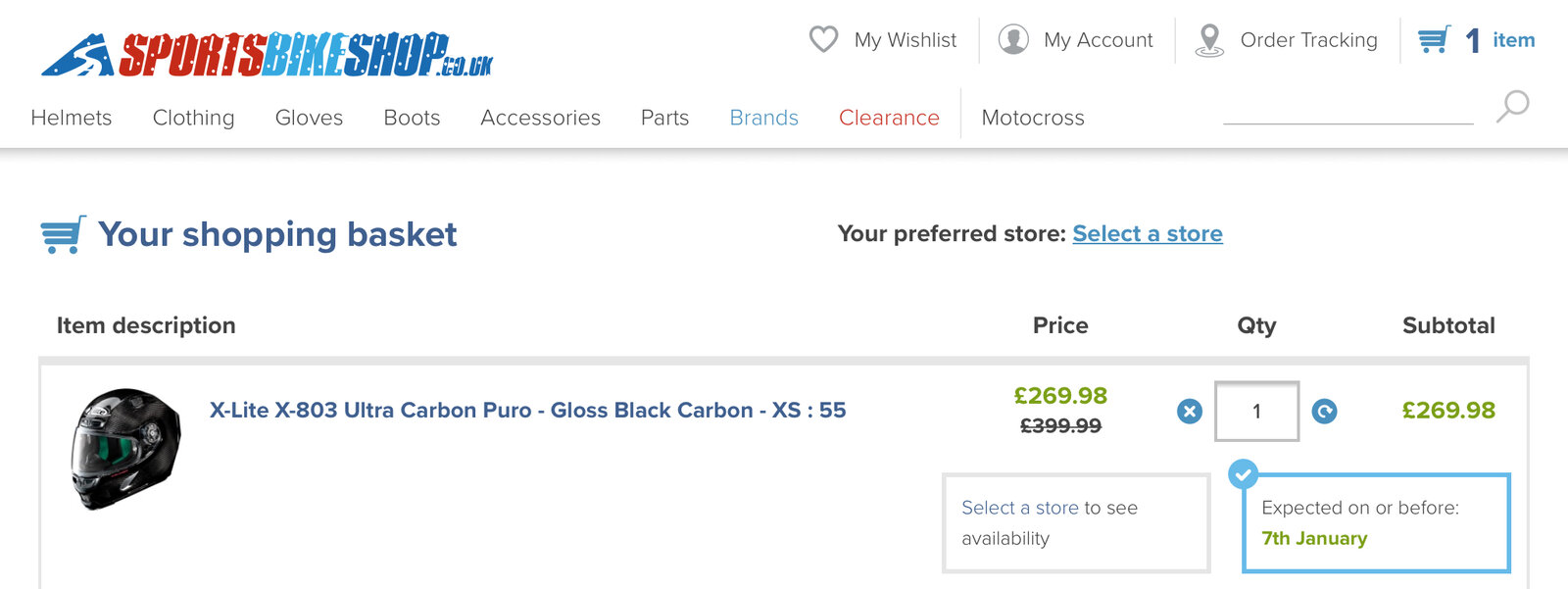Open the Gloves category

tap(309, 118)
